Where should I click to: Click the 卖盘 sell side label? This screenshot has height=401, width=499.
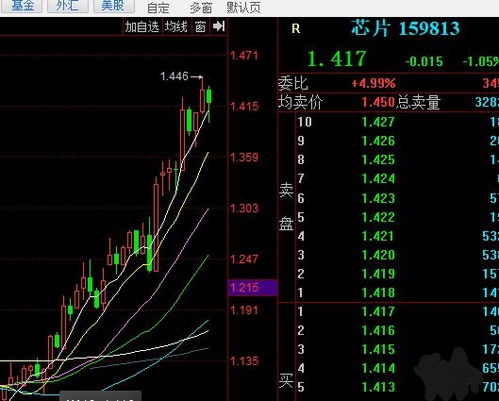pos(286,207)
